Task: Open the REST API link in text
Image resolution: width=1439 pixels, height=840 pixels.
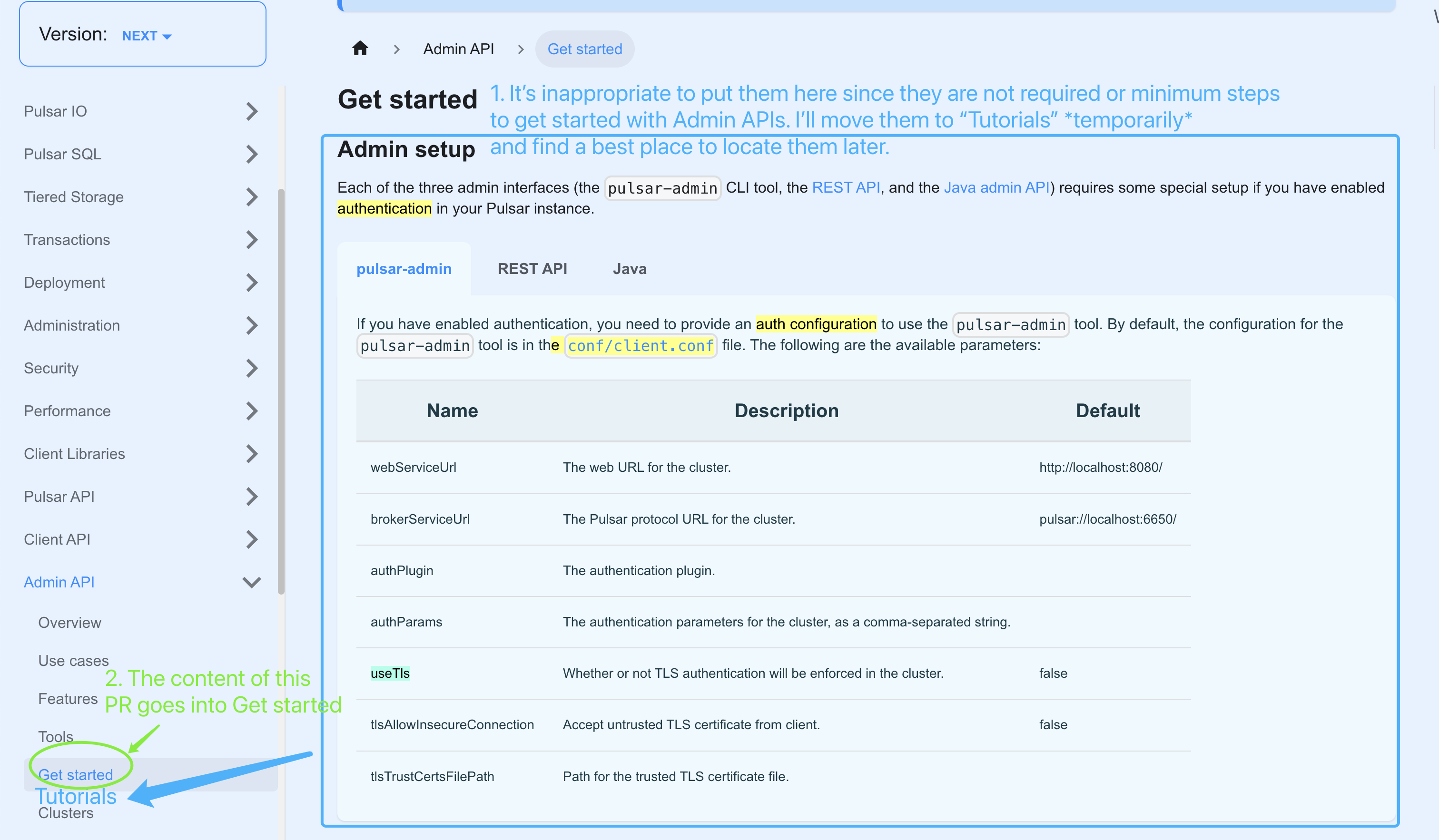Action: (x=845, y=188)
